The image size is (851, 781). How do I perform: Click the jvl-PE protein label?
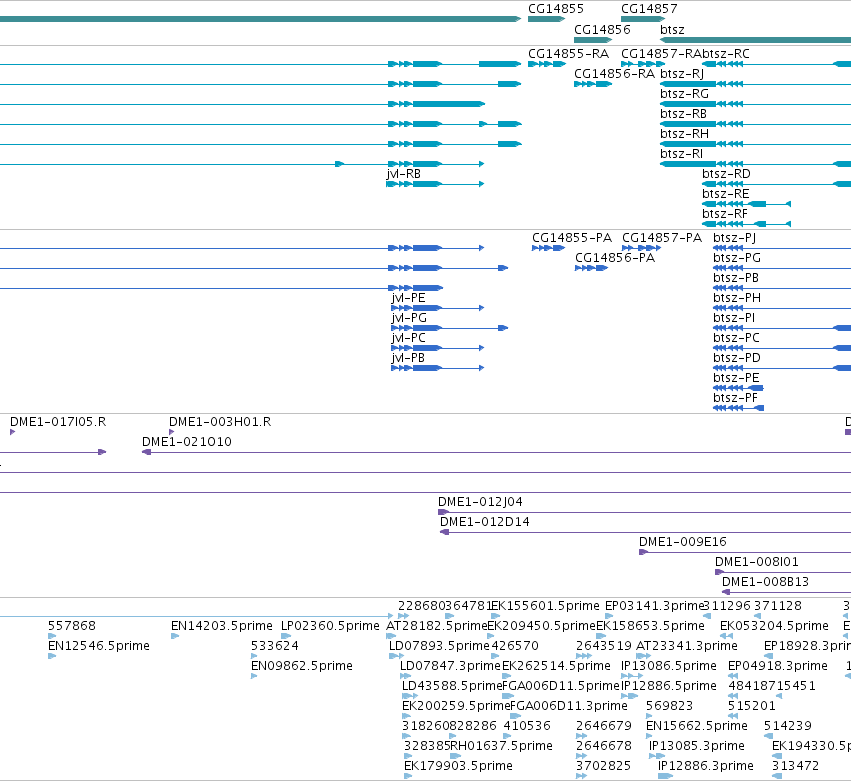coord(408,298)
